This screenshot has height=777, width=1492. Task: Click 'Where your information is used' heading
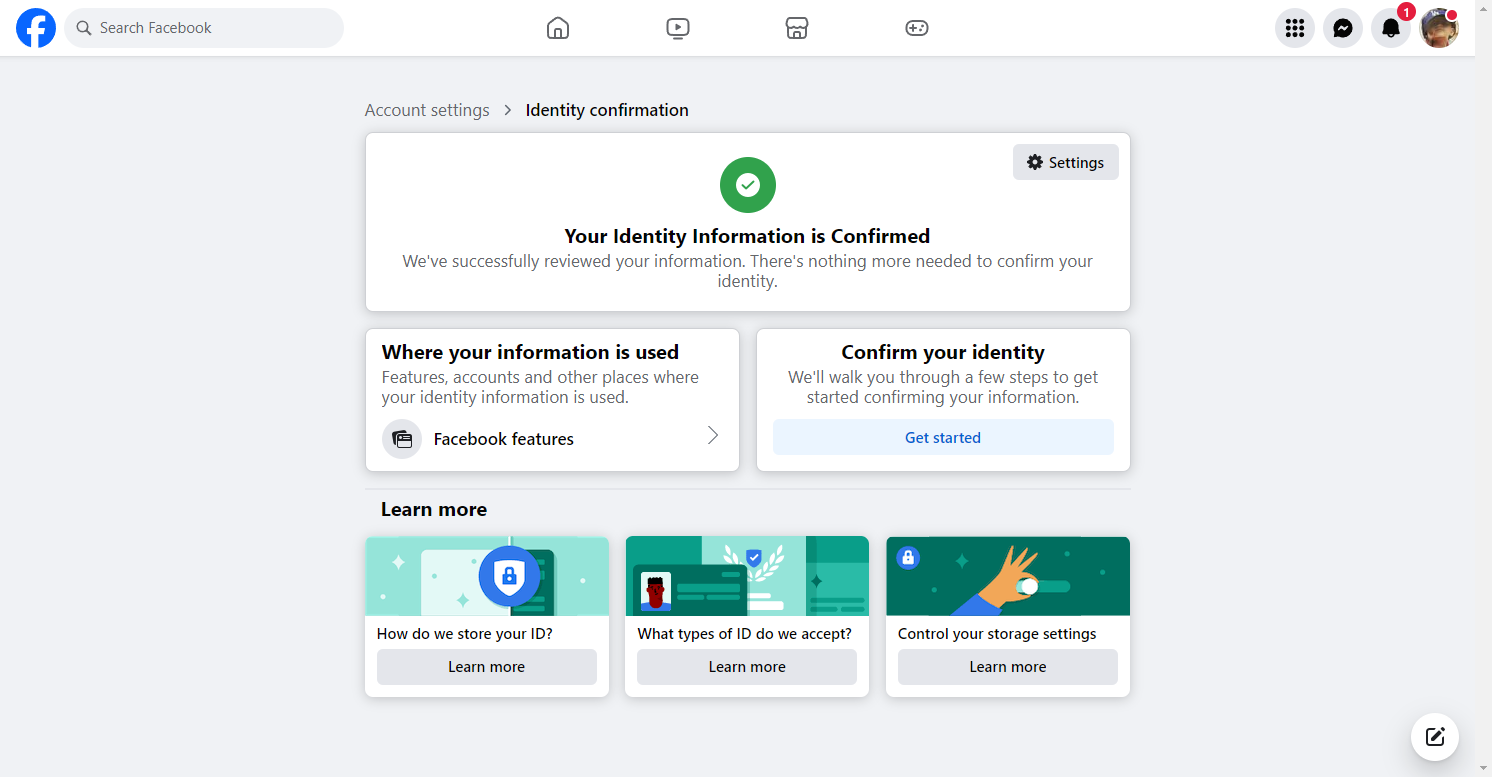click(530, 352)
